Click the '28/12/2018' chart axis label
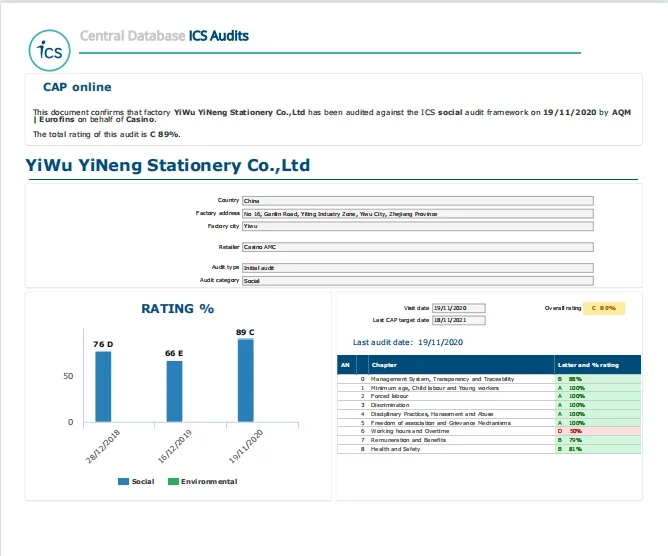668x556 pixels. tap(103, 446)
